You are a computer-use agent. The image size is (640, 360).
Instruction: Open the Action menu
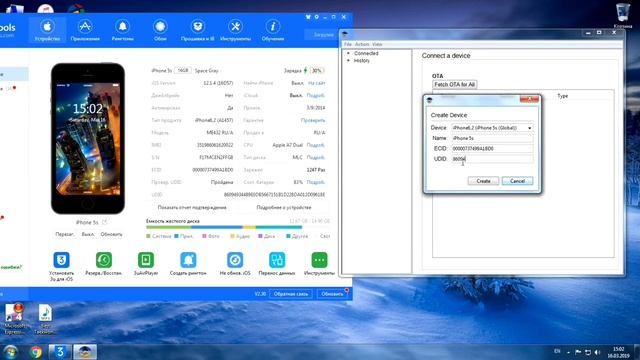tap(362, 44)
